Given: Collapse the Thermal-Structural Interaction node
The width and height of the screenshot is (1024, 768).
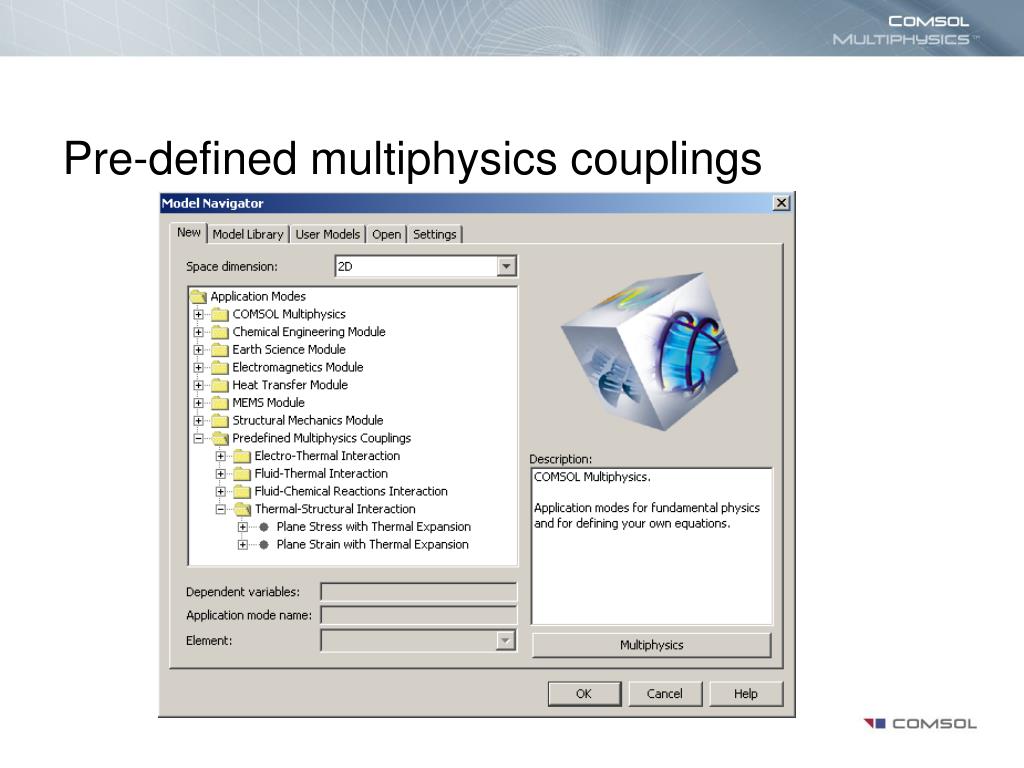Looking at the screenshot, I should coord(221,509).
